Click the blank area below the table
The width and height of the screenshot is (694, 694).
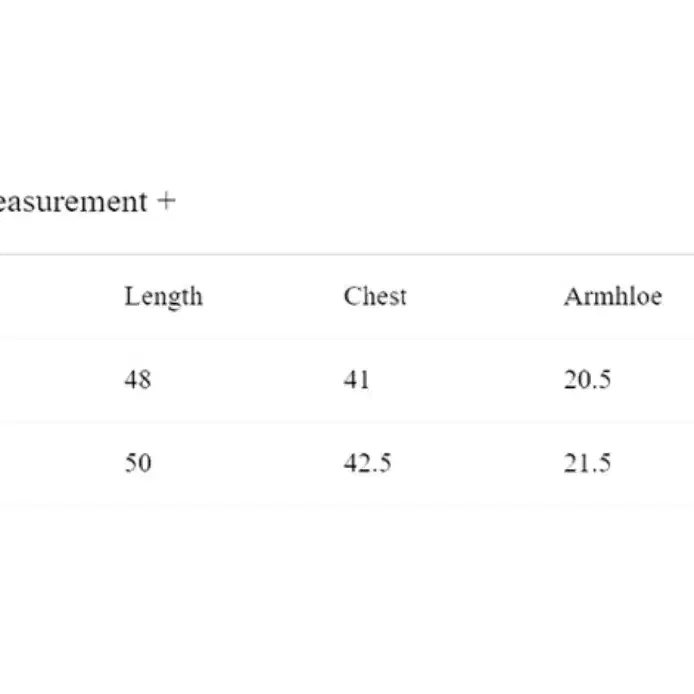347,600
